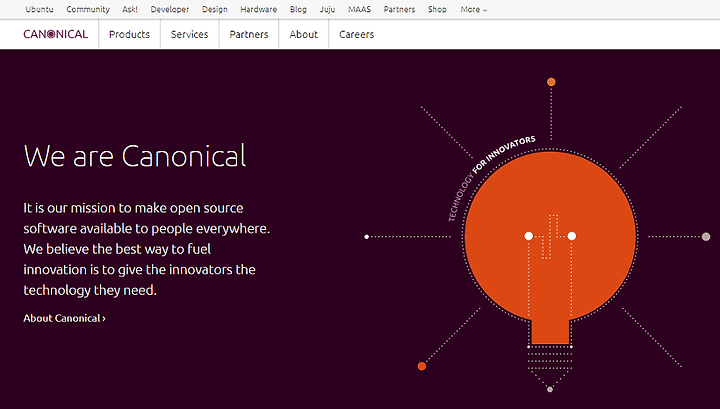This screenshot has height=409, width=720.
Task: Open the Ask! link
Action: coord(130,9)
